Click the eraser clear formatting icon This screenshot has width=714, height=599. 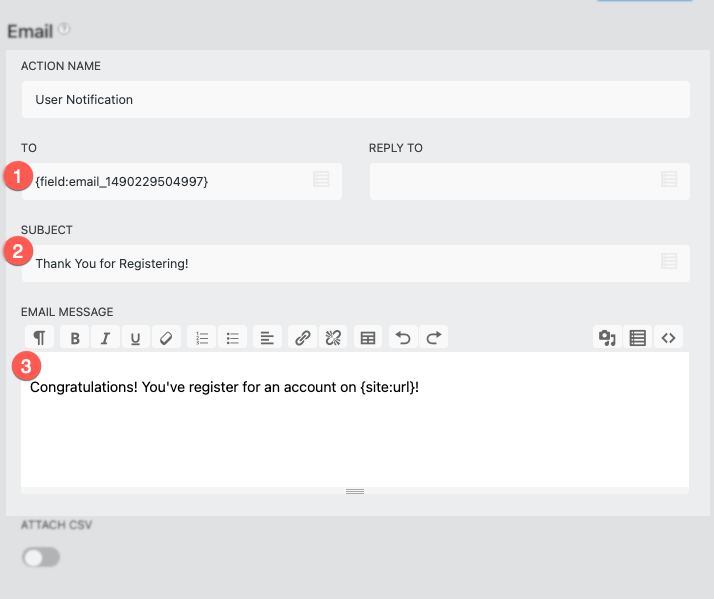pos(166,338)
